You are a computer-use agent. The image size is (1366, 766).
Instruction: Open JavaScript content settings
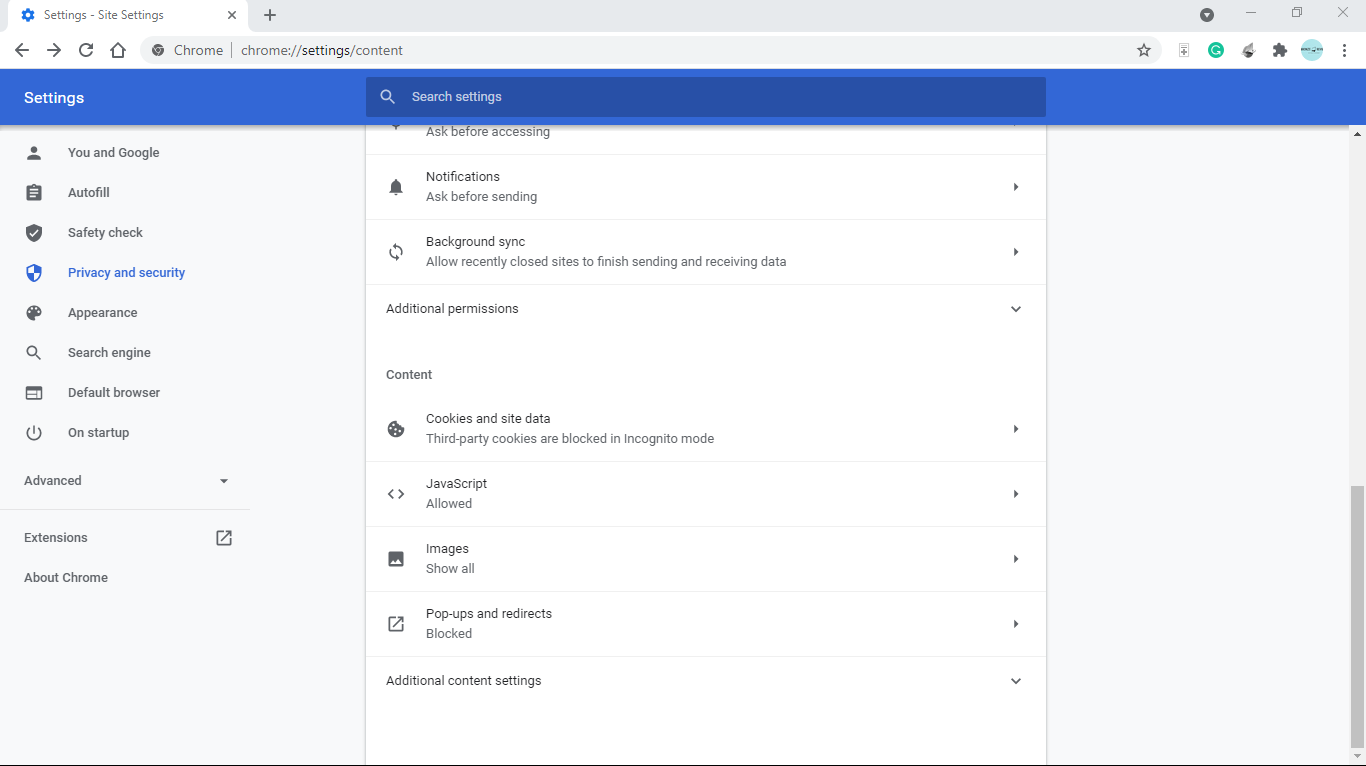click(x=705, y=494)
